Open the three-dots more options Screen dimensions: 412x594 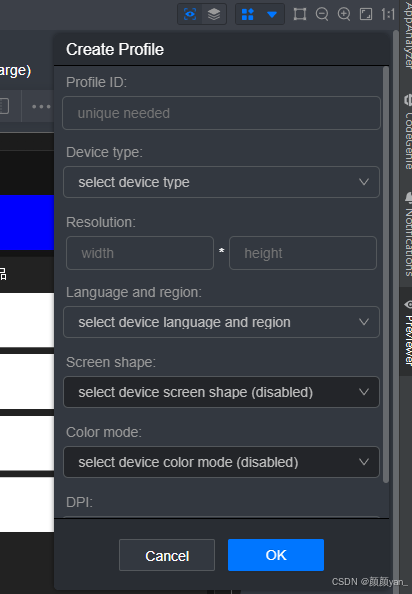(x=41, y=106)
